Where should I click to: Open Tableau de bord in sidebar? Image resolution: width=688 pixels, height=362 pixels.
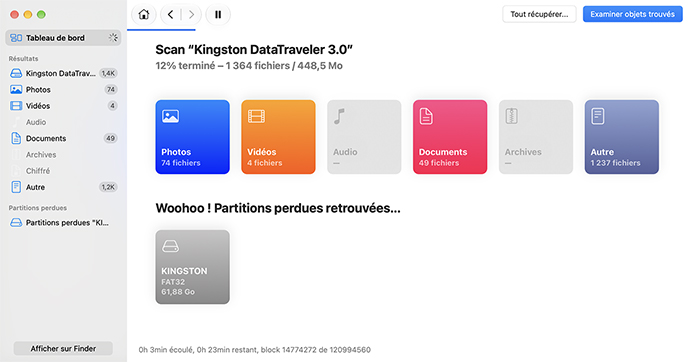pyautogui.click(x=63, y=38)
